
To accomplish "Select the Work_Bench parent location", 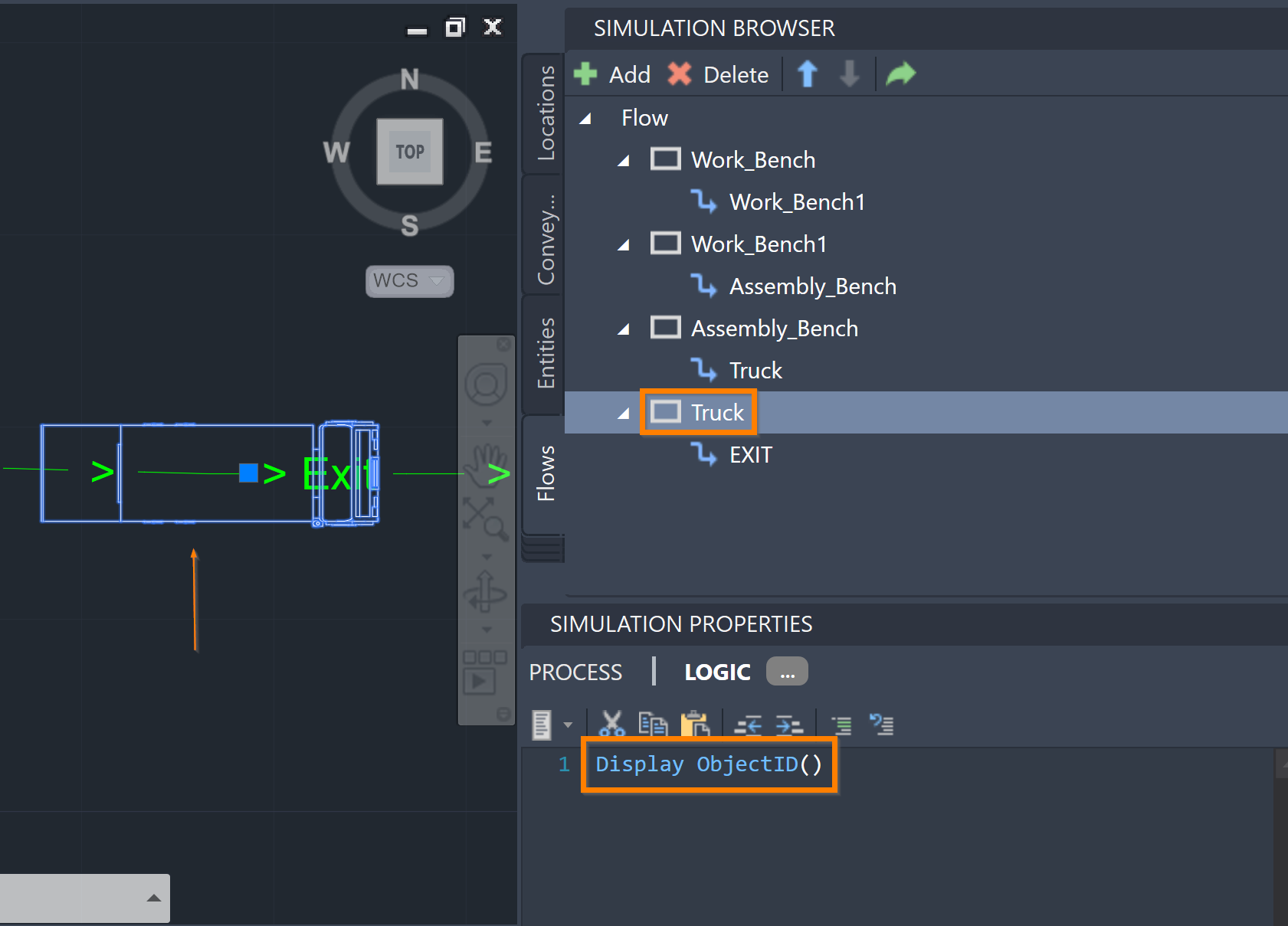I will [x=752, y=159].
